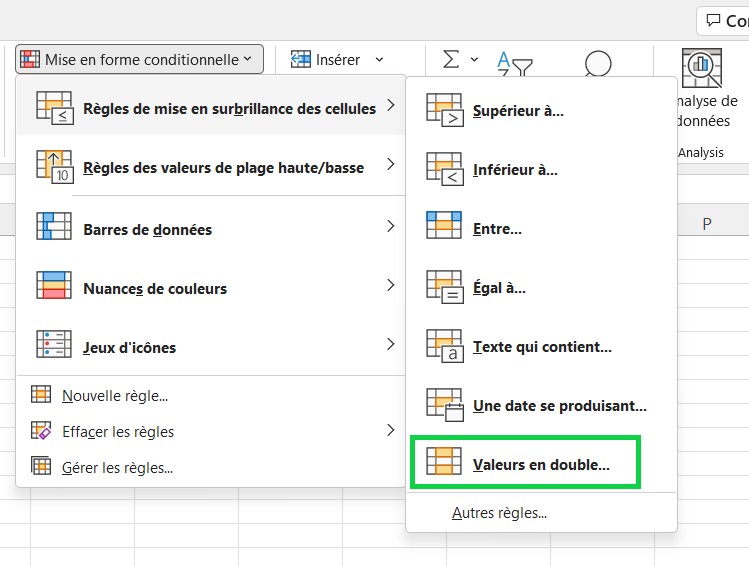Viewport: 749px width, 566px height.
Task: Click the Valeurs en double icon
Action: 444,461
